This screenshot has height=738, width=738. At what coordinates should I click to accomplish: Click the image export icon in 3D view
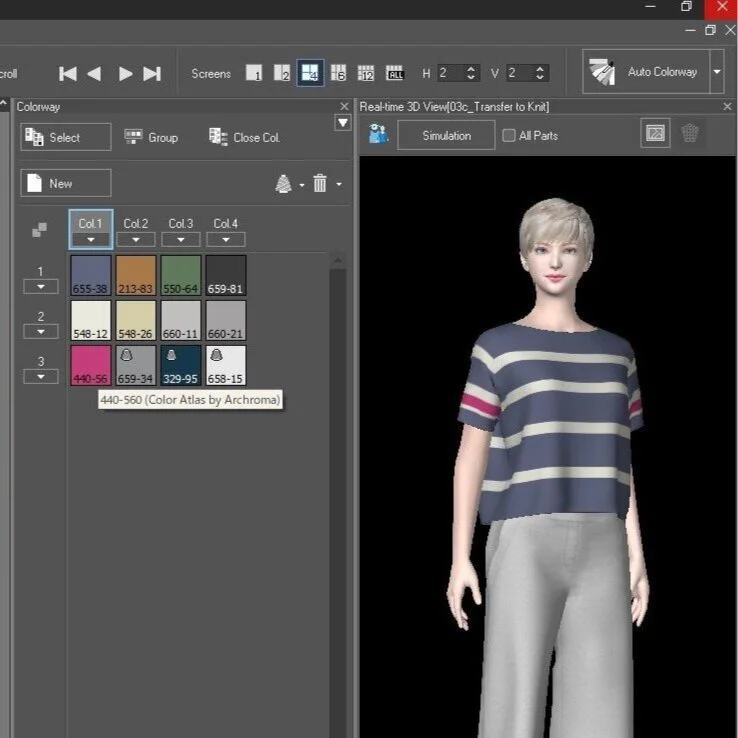655,134
